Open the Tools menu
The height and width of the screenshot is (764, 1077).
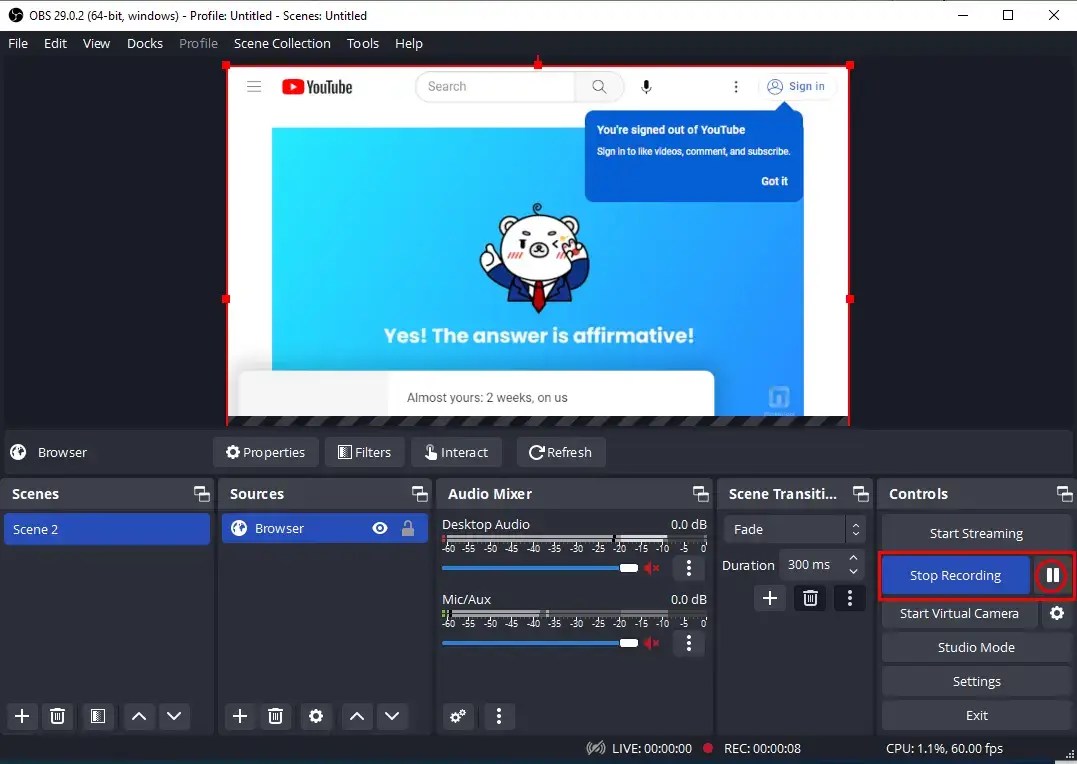pyautogui.click(x=362, y=43)
